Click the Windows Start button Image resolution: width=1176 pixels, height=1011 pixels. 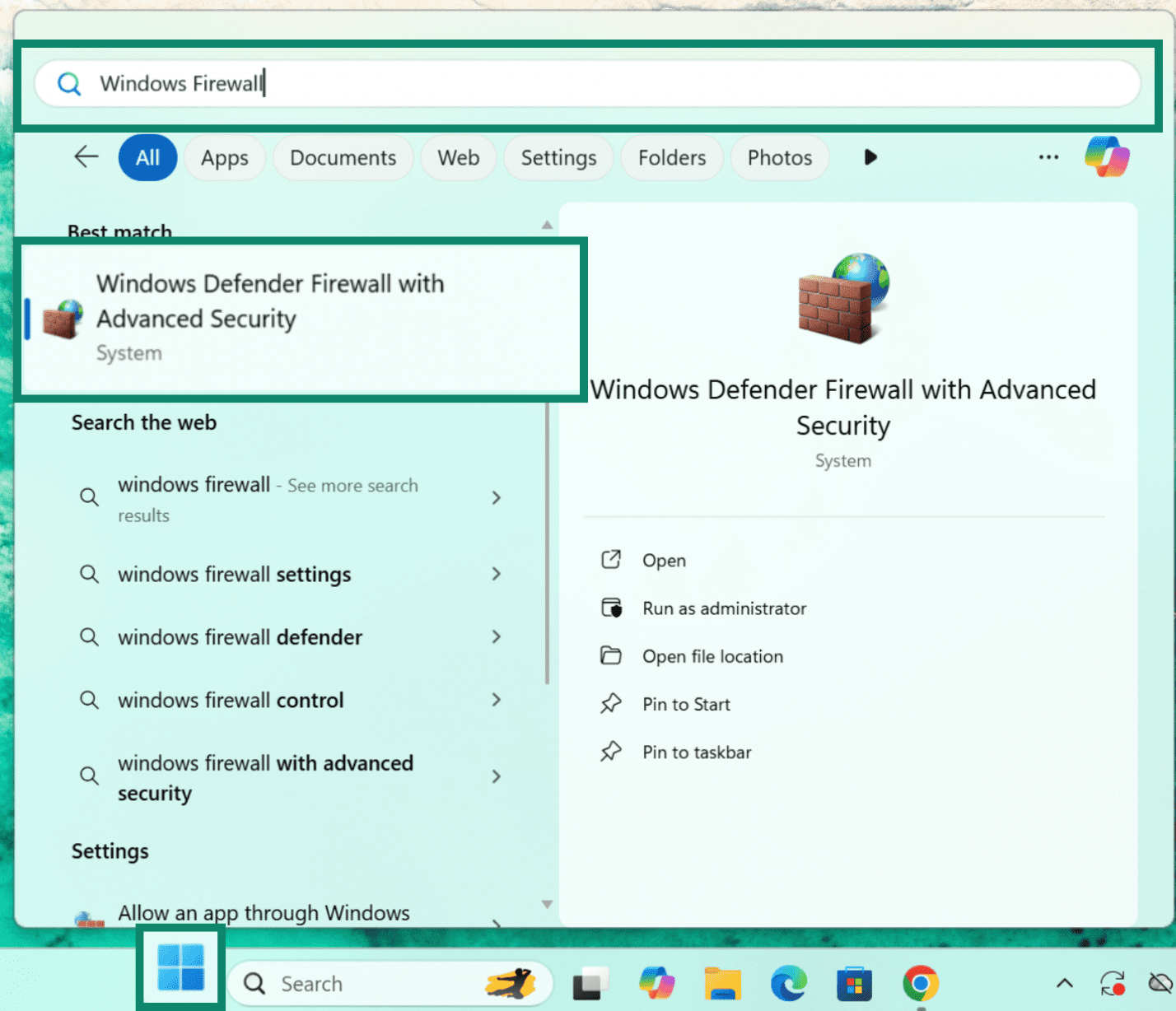pos(180,967)
